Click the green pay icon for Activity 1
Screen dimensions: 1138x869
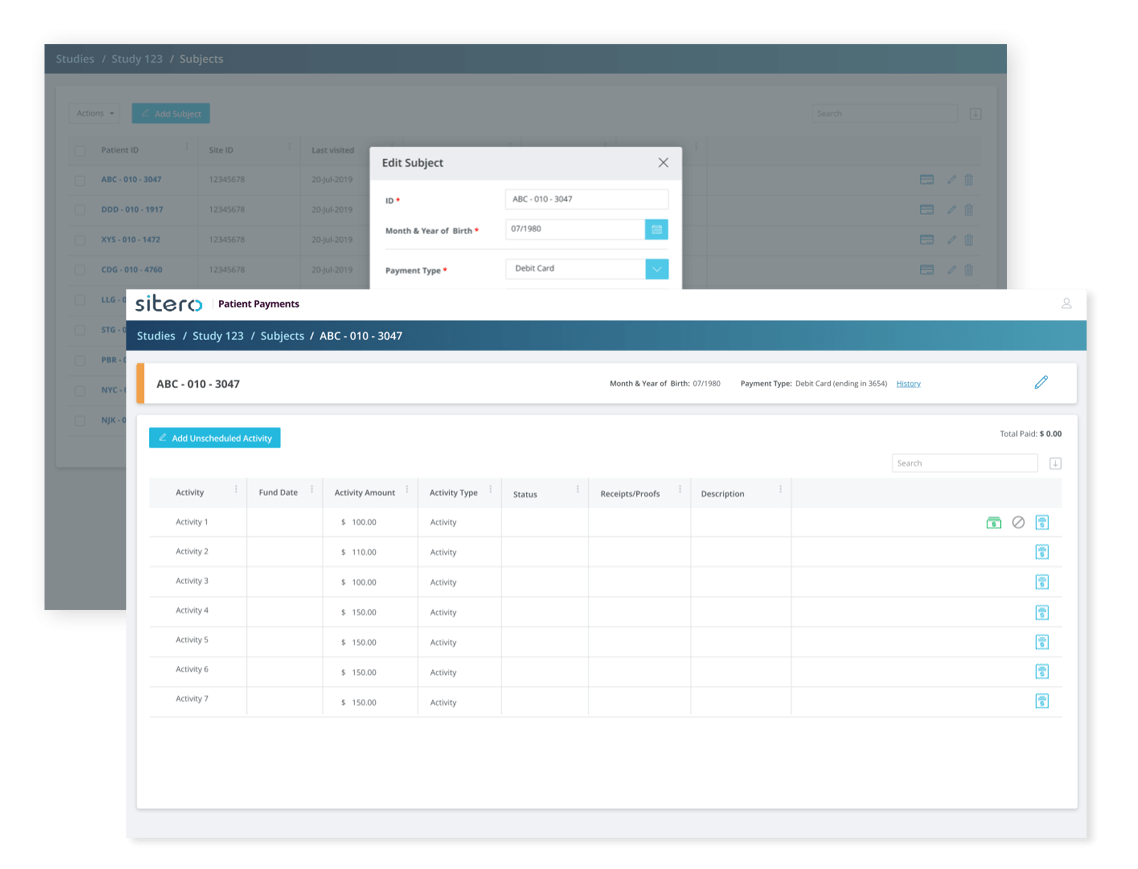click(993, 522)
